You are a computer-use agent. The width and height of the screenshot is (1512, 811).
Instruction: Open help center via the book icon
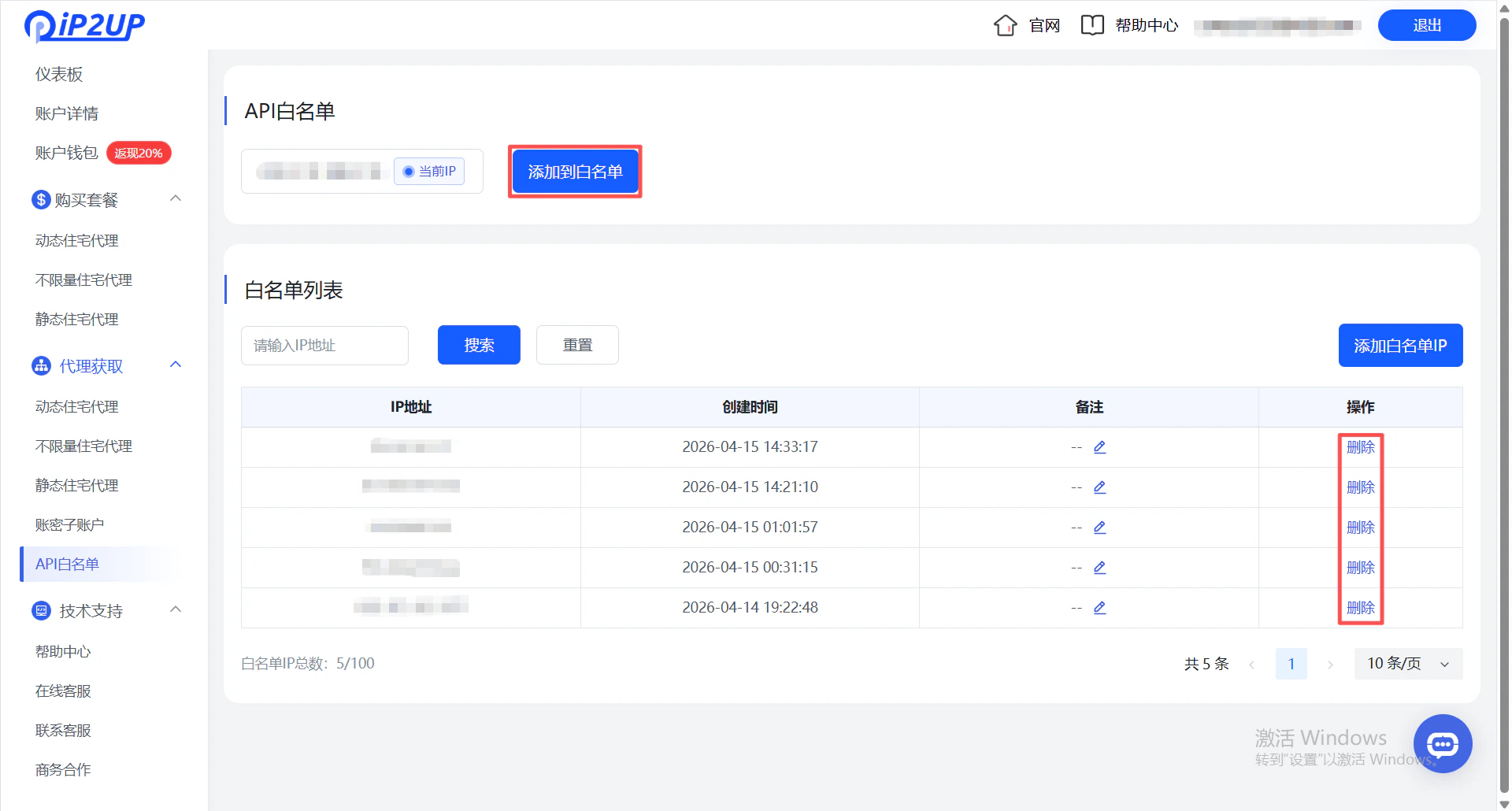1092,24
